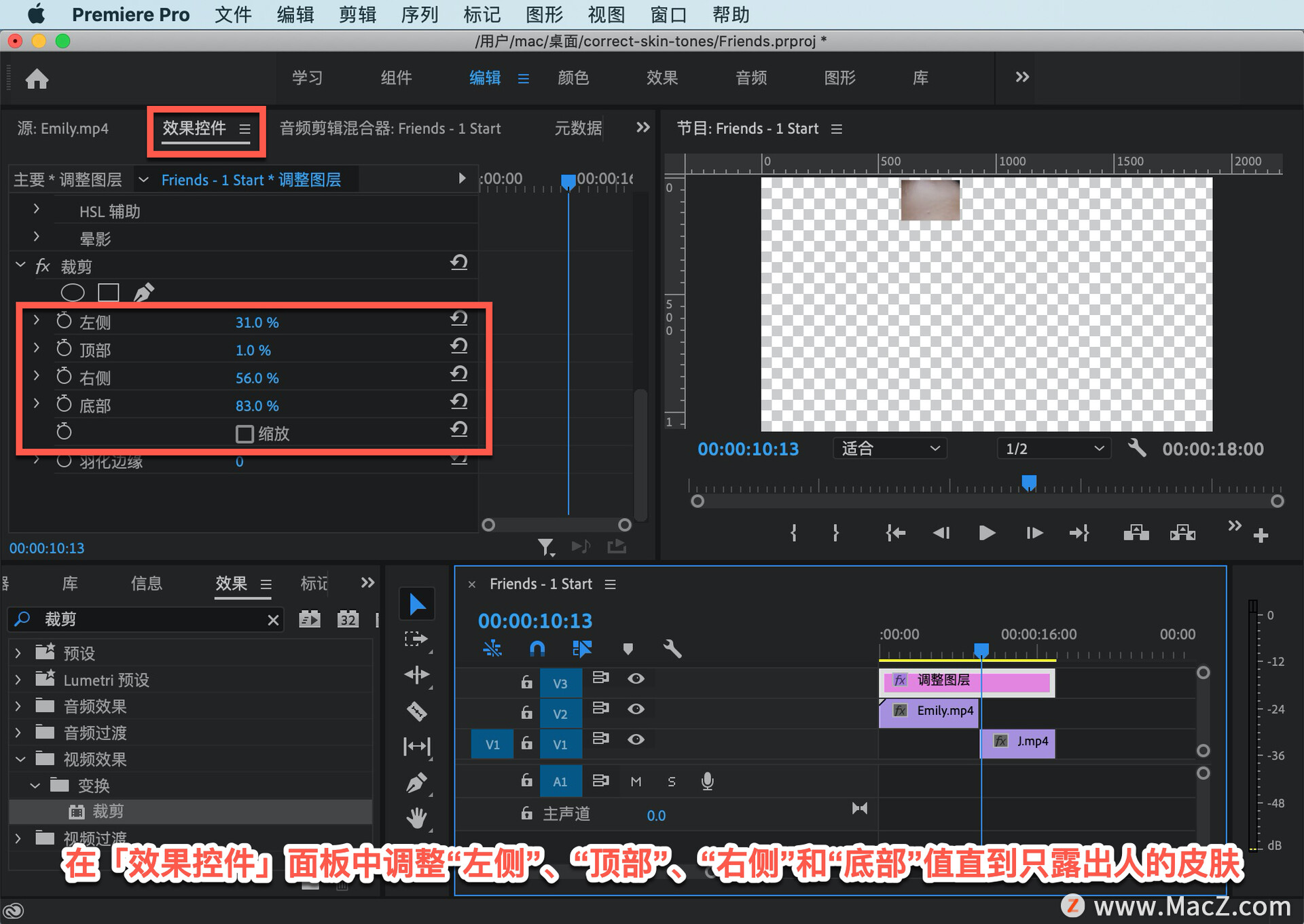Switch to the Color workspace tab
The width and height of the screenshot is (1304, 924).
pos(573,78)
